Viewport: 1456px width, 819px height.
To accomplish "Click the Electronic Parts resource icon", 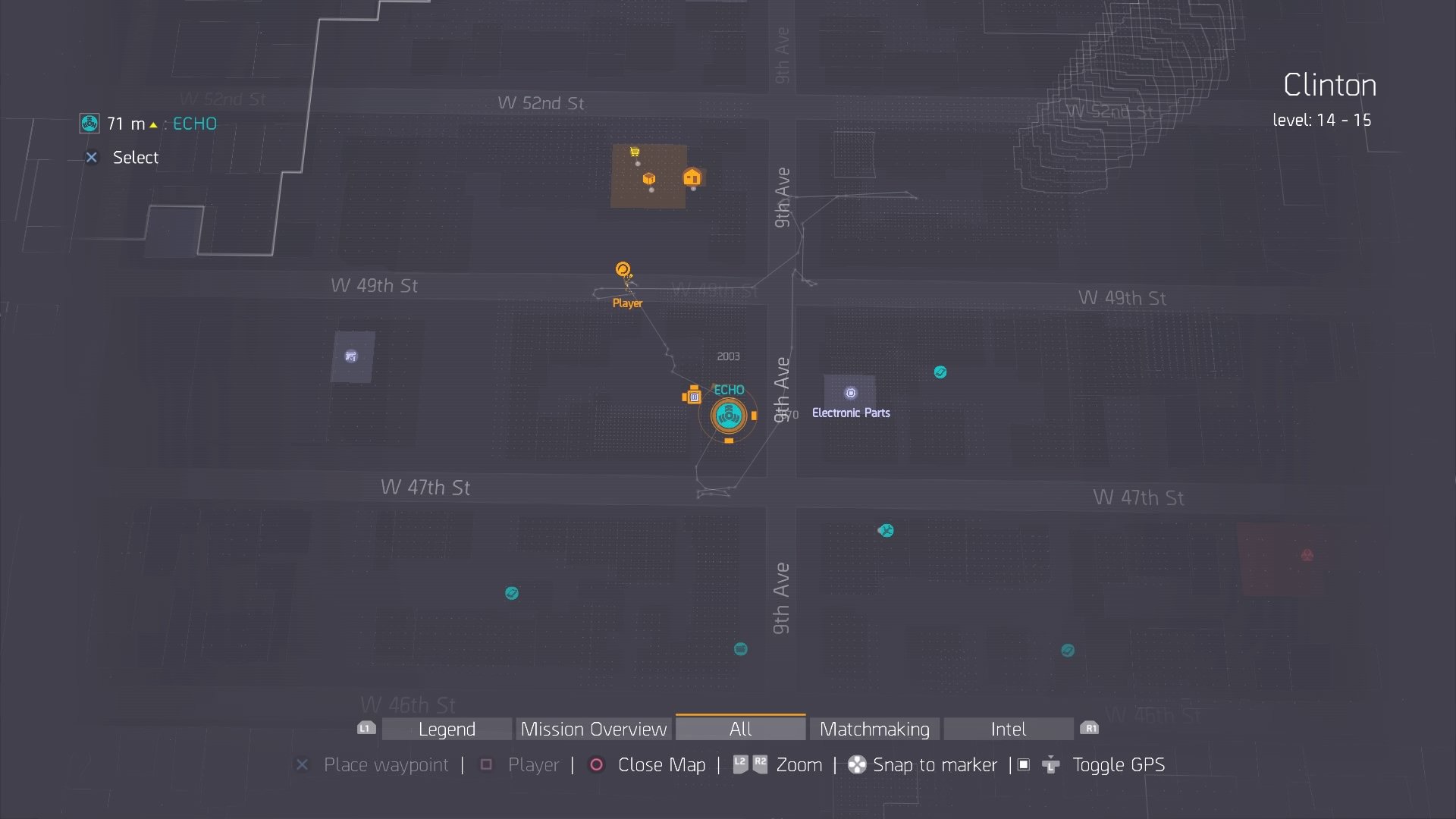I will 850,393.
